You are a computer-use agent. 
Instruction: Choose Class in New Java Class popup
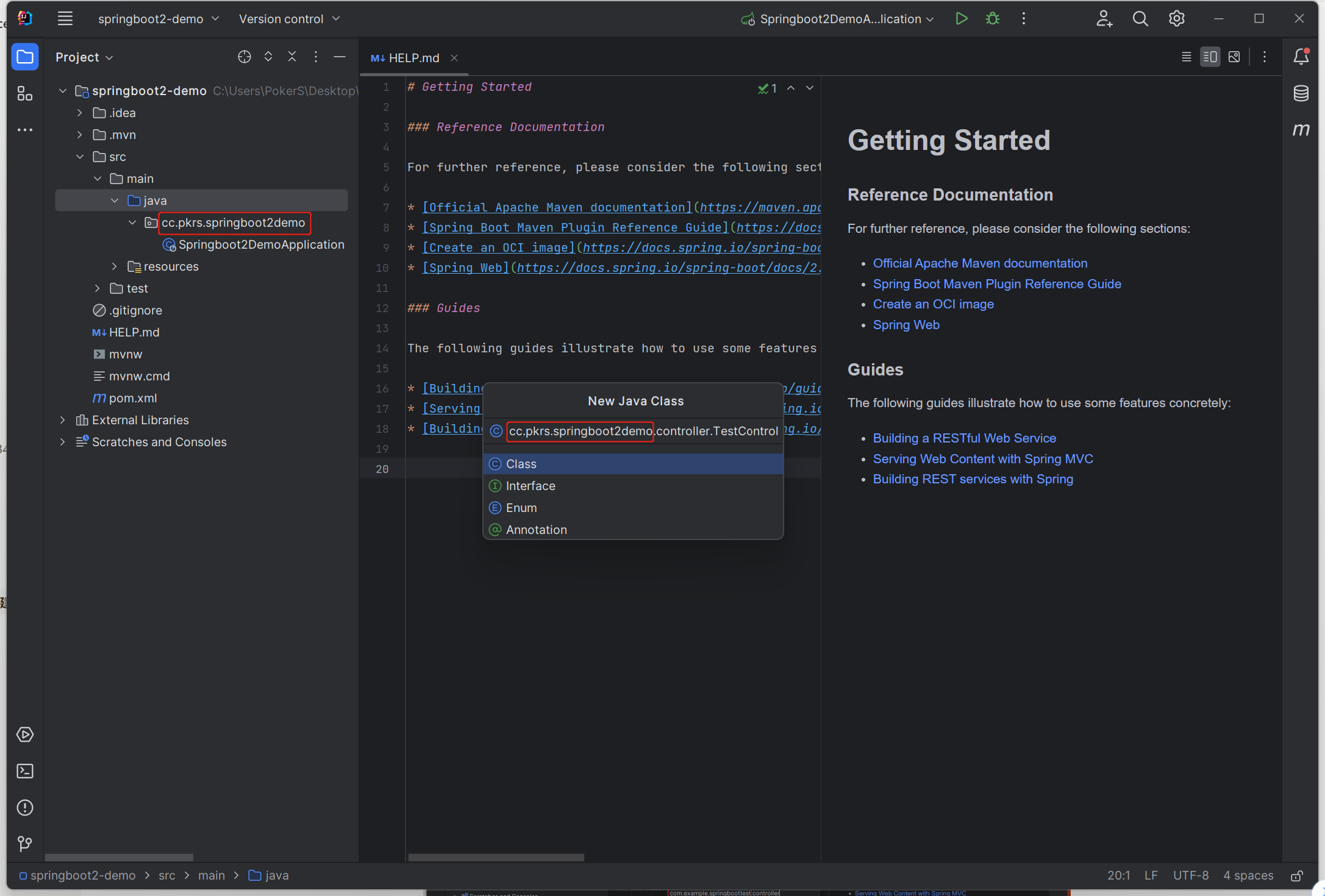coord(633,464)
